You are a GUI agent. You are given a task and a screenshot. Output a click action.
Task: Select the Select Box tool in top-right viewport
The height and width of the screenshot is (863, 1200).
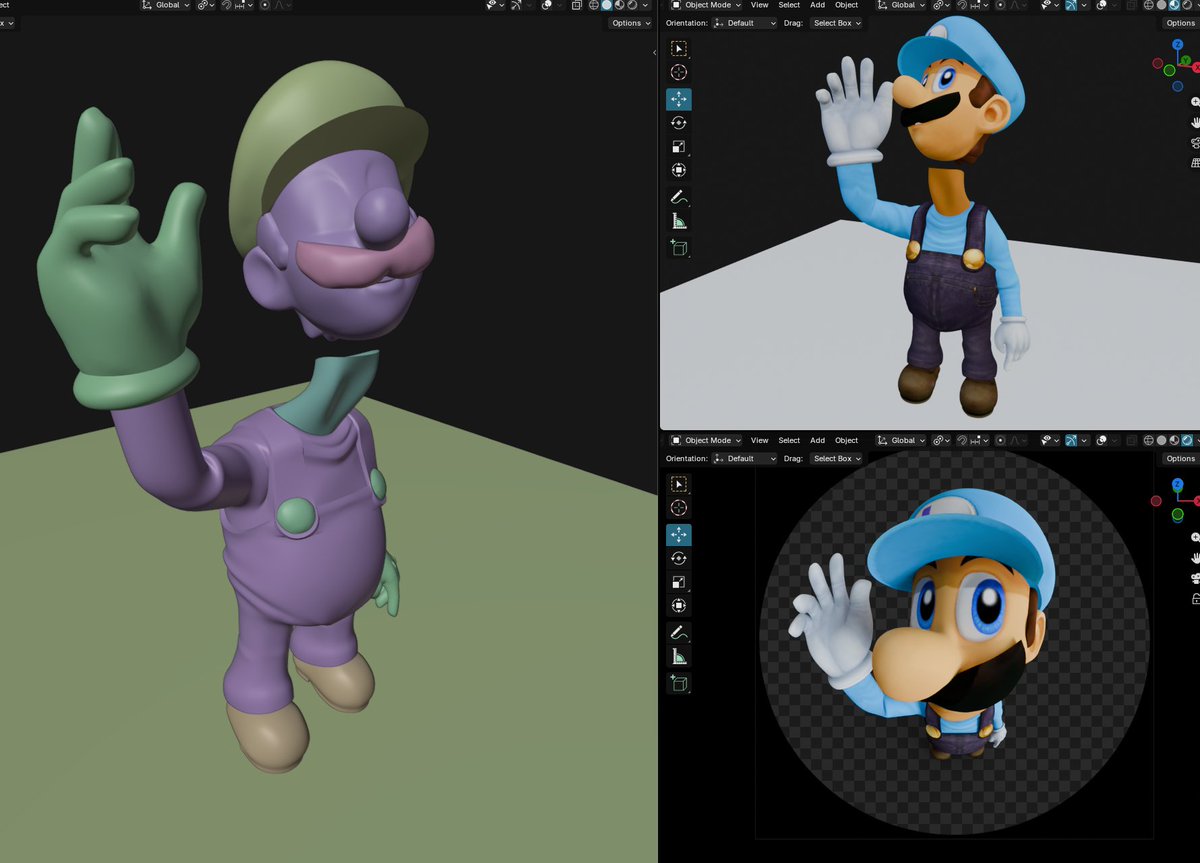[679, 48]
